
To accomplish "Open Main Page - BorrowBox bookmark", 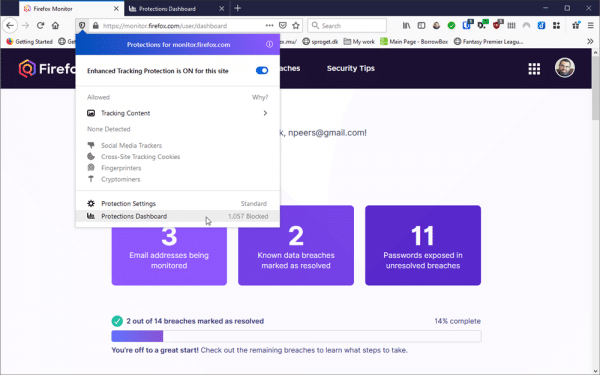I will tap(414, 41).
